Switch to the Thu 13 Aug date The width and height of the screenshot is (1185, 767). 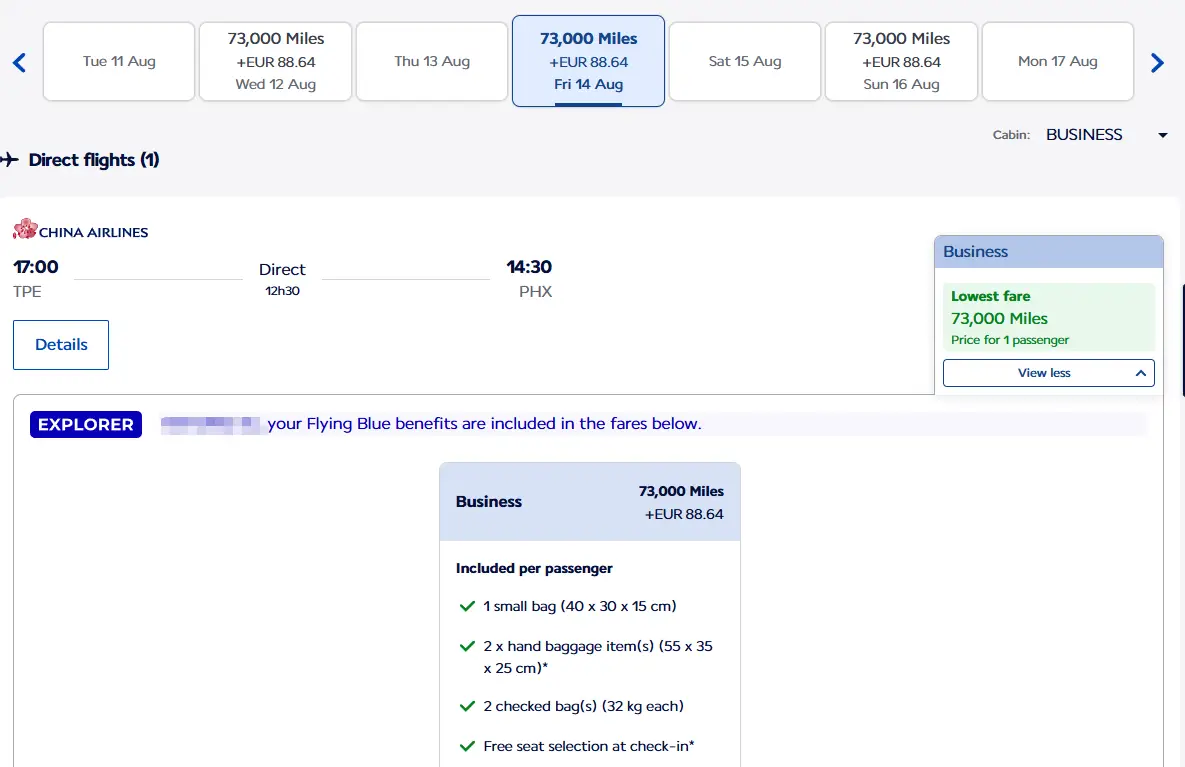pyautogui.click(x=432, y=62)
